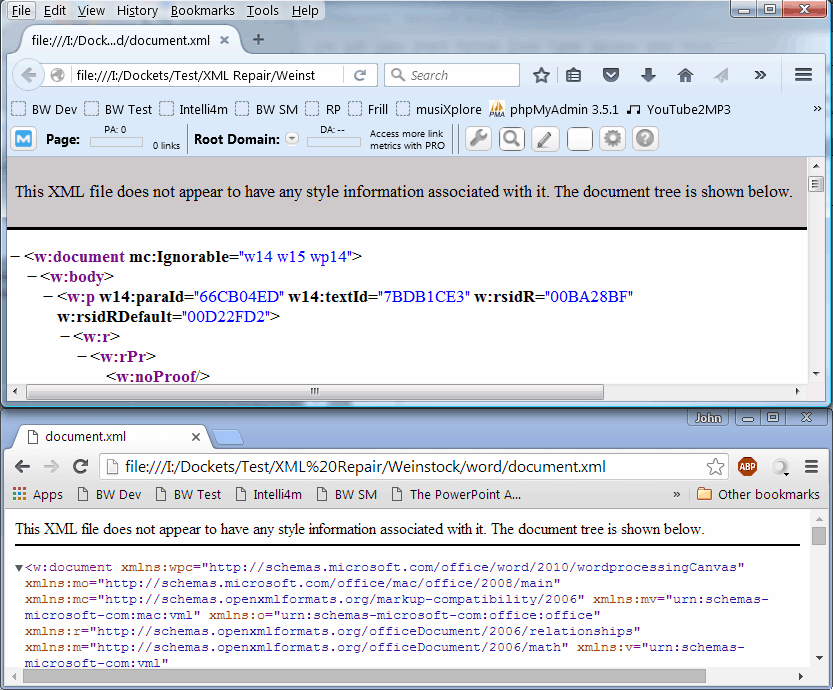833x690 pixels.
Task: Go to Firefox home page
Action: (685, 75)
